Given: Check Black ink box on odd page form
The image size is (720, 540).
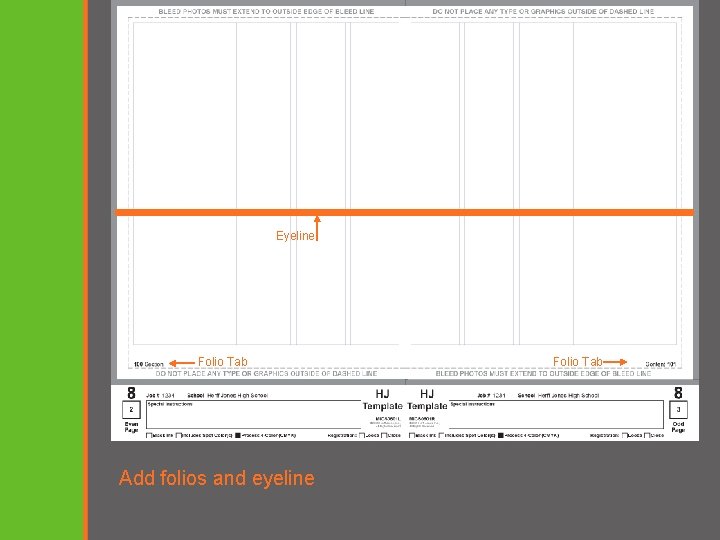Looking at the screenshot, I should (x=412, y=435).
